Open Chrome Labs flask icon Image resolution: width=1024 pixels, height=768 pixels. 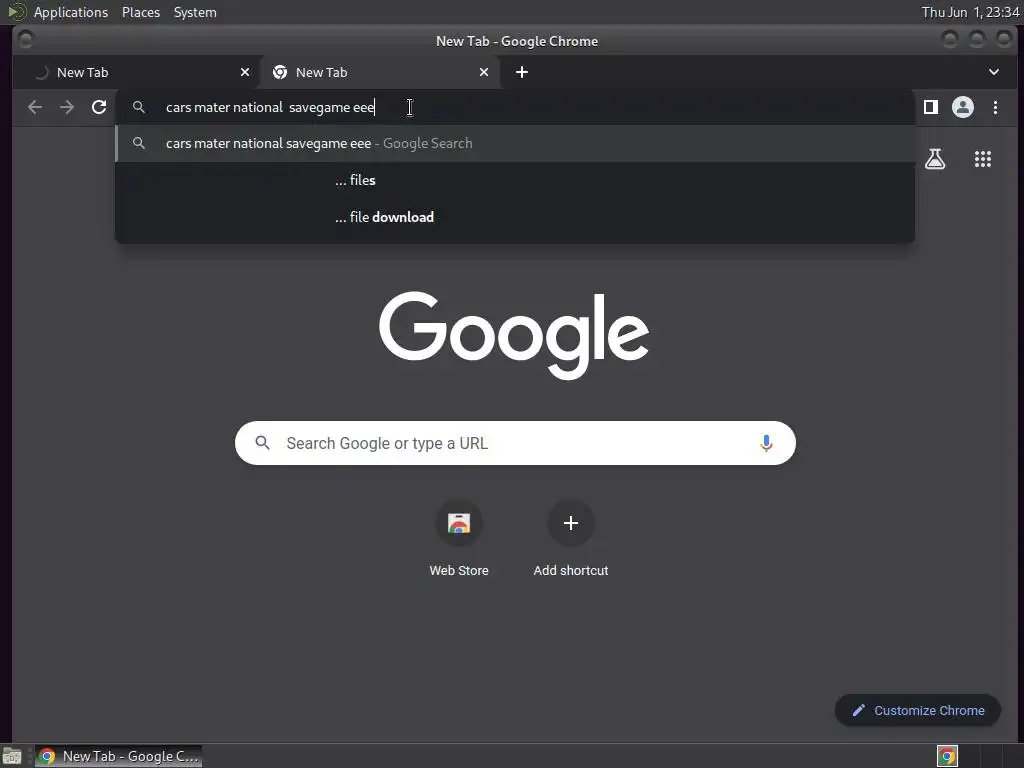coord(935,159)
